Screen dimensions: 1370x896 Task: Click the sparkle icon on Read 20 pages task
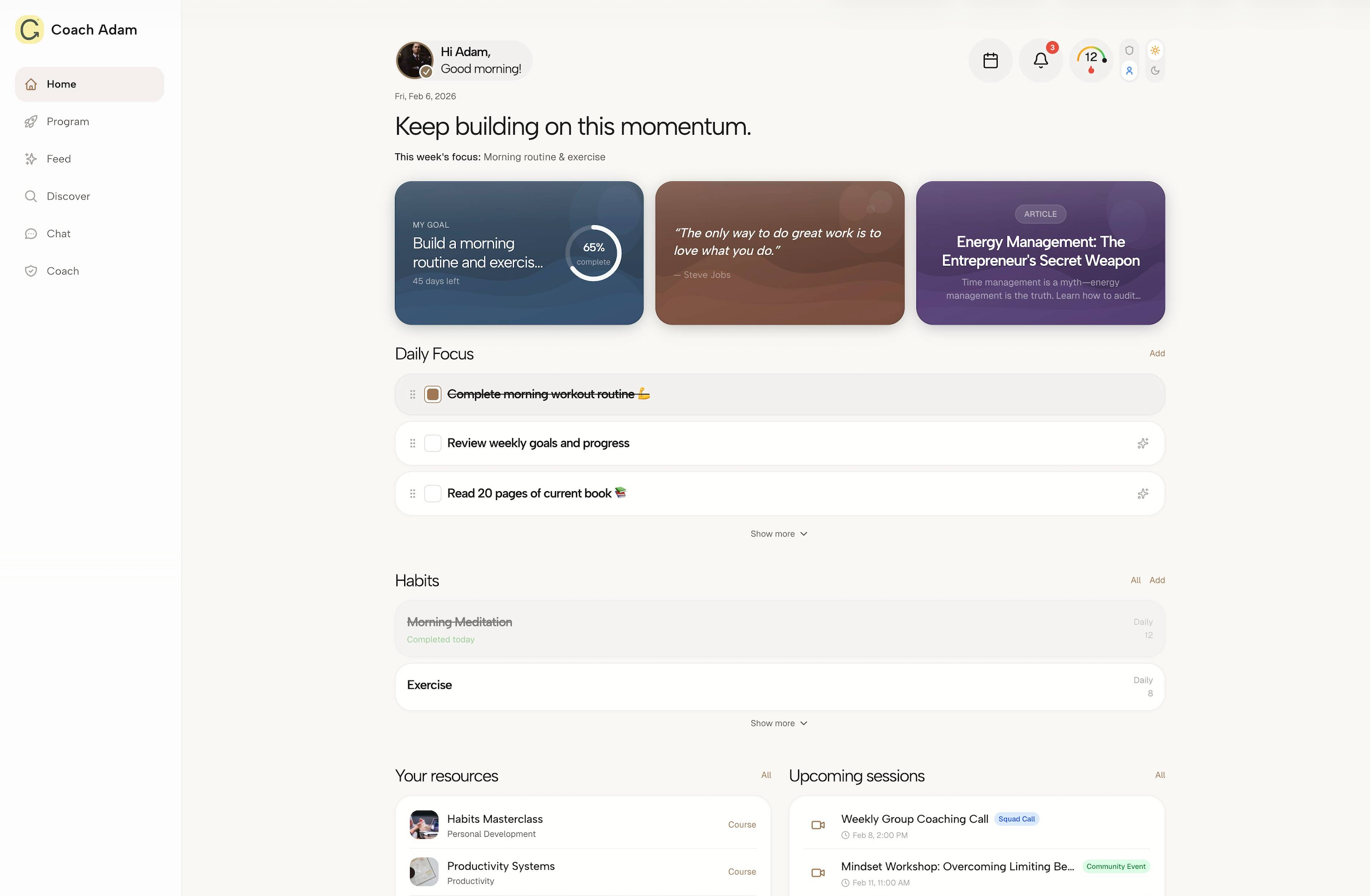[1143, 493]
